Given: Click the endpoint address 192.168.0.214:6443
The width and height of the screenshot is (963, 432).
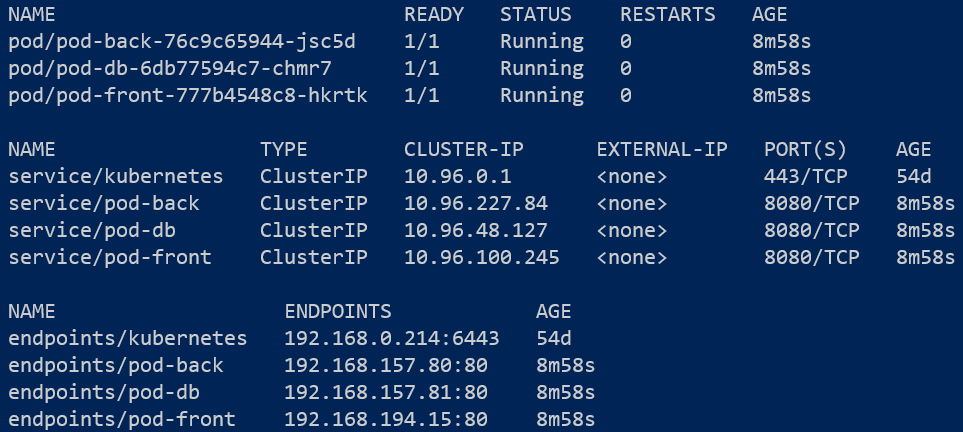Looking at the screenshot, I should click(x=392, y=338).
